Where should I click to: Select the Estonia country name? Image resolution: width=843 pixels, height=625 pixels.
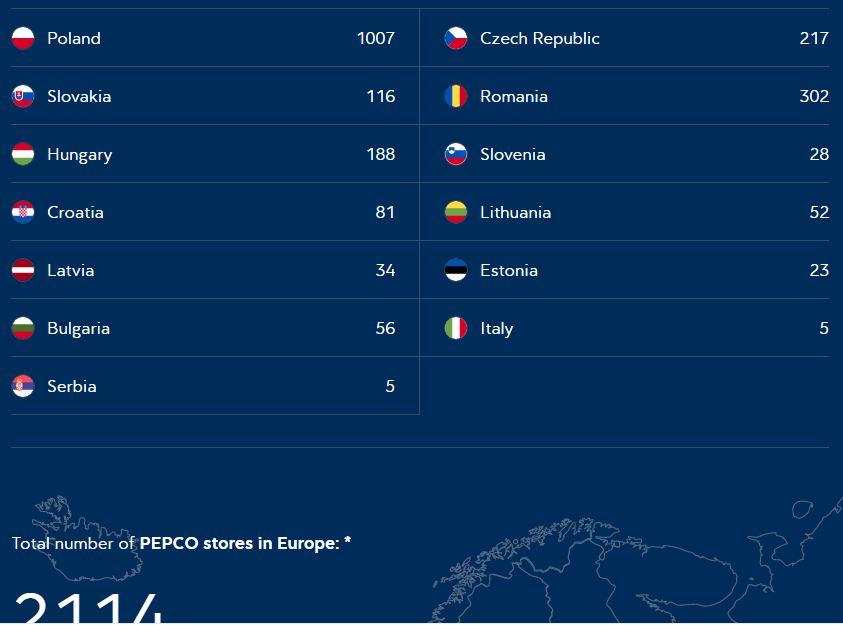(509, 270)
